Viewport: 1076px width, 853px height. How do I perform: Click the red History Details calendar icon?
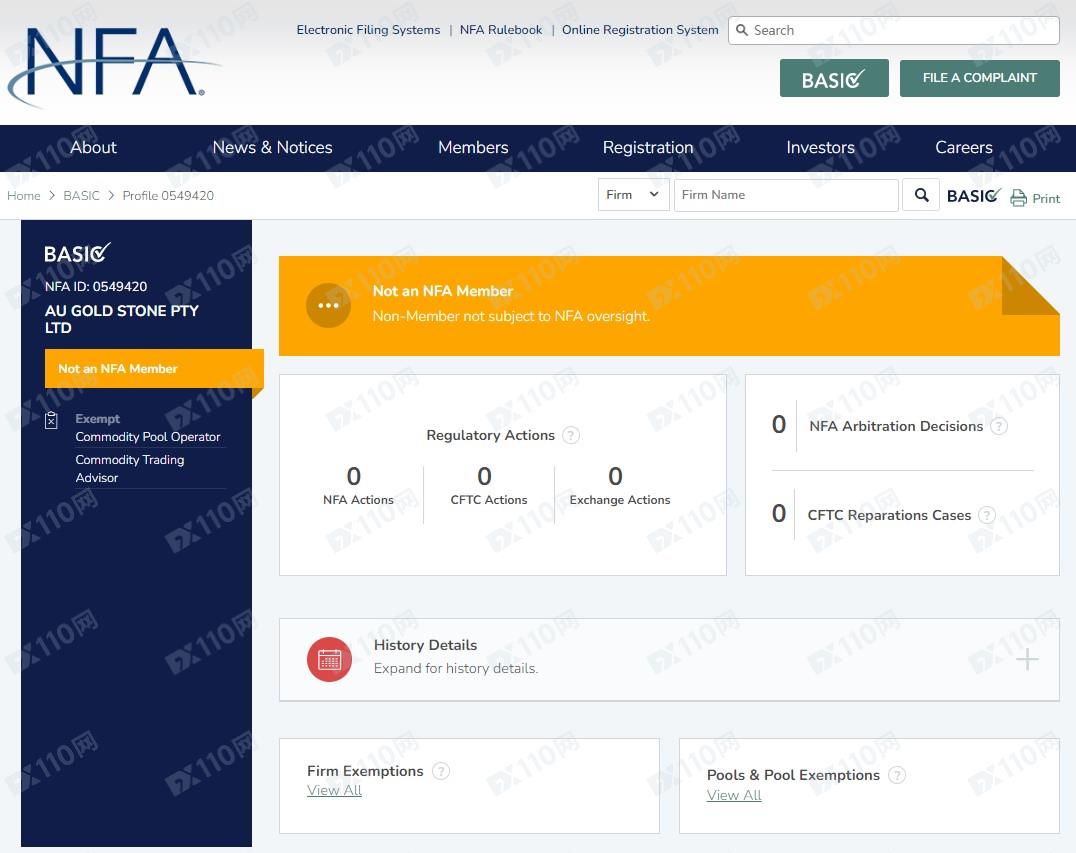[x=329, y=659]
